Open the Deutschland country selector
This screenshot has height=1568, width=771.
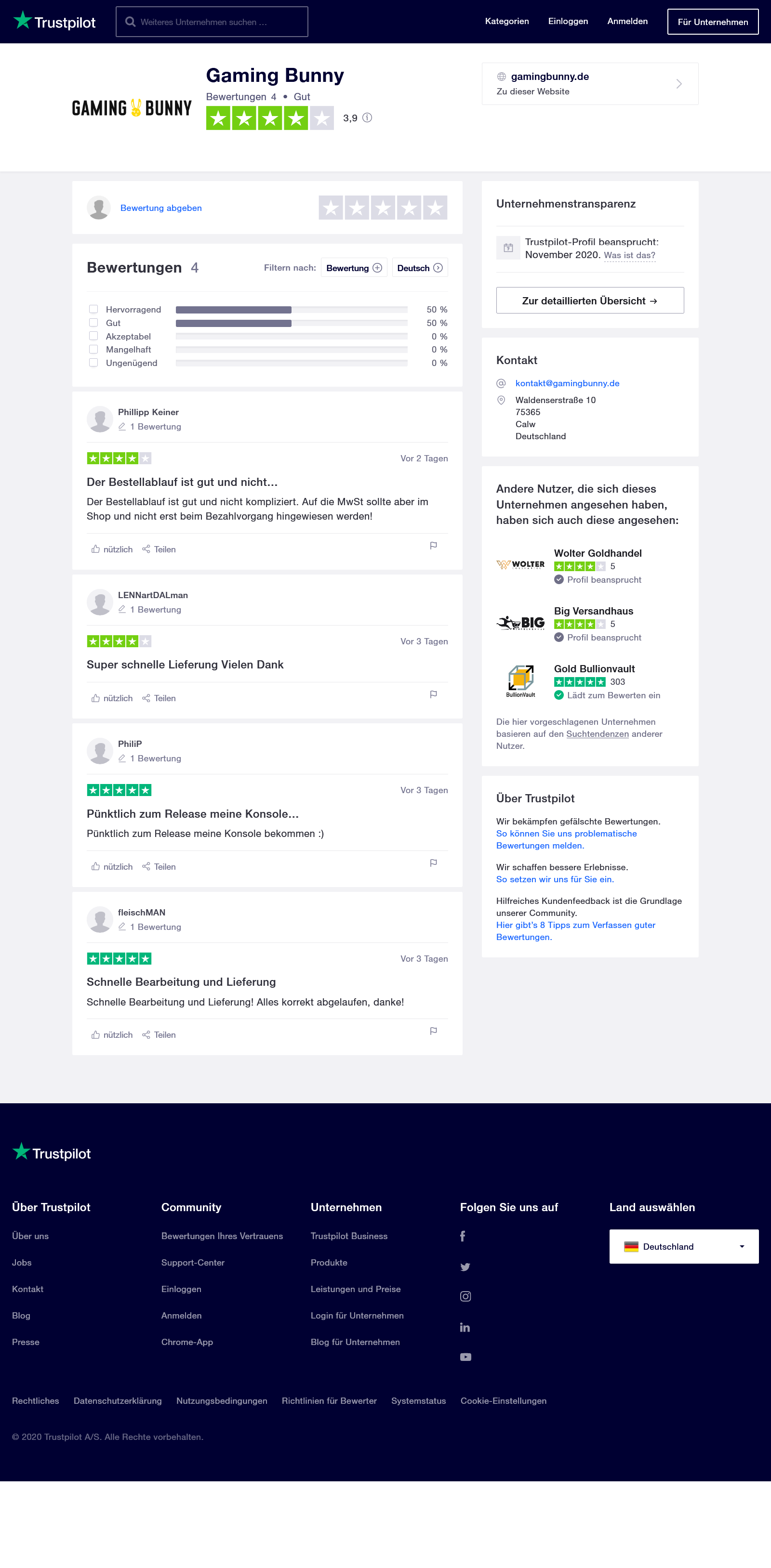[684, 1247]
